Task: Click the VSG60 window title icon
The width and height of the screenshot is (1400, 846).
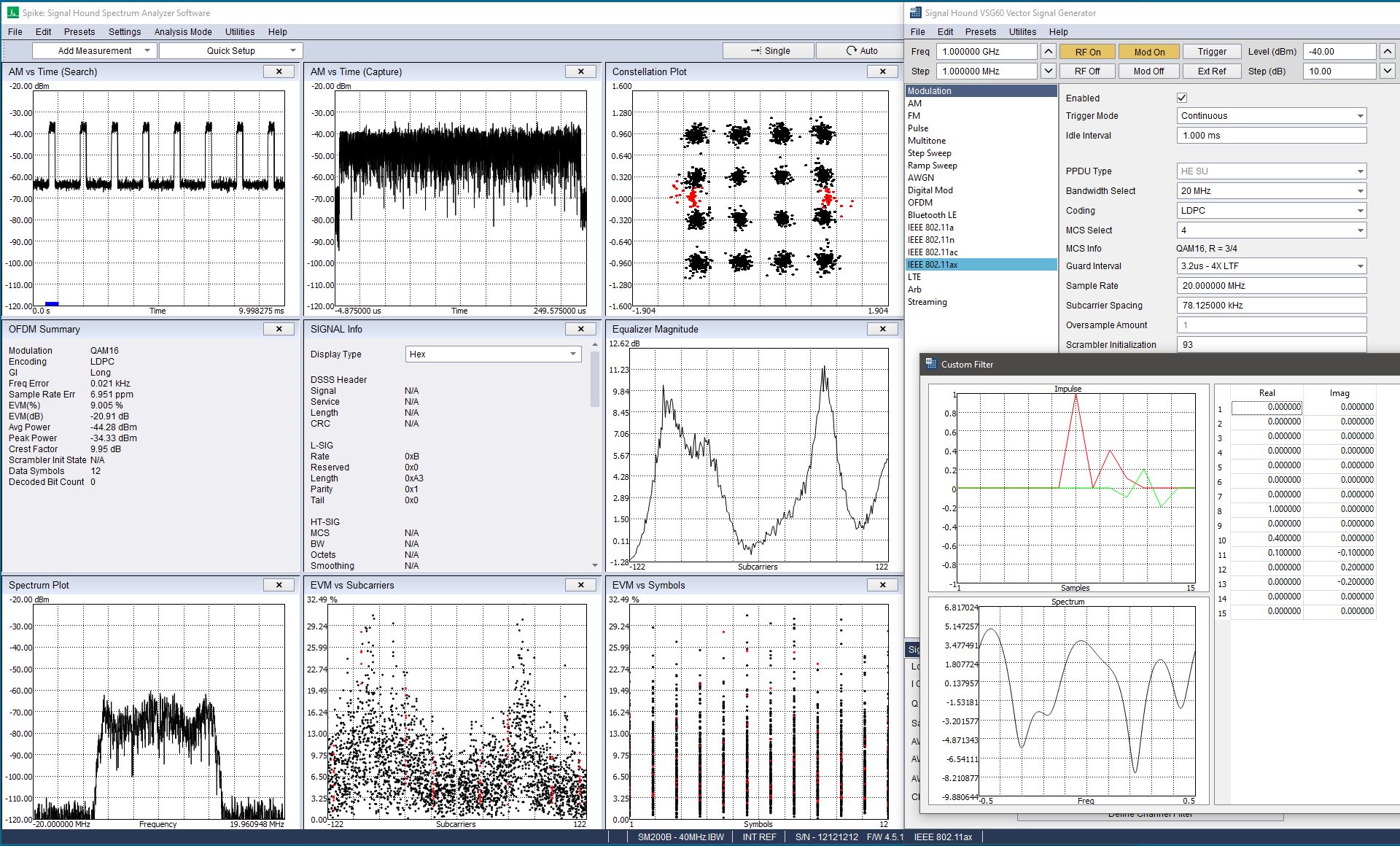Action: 916,12
